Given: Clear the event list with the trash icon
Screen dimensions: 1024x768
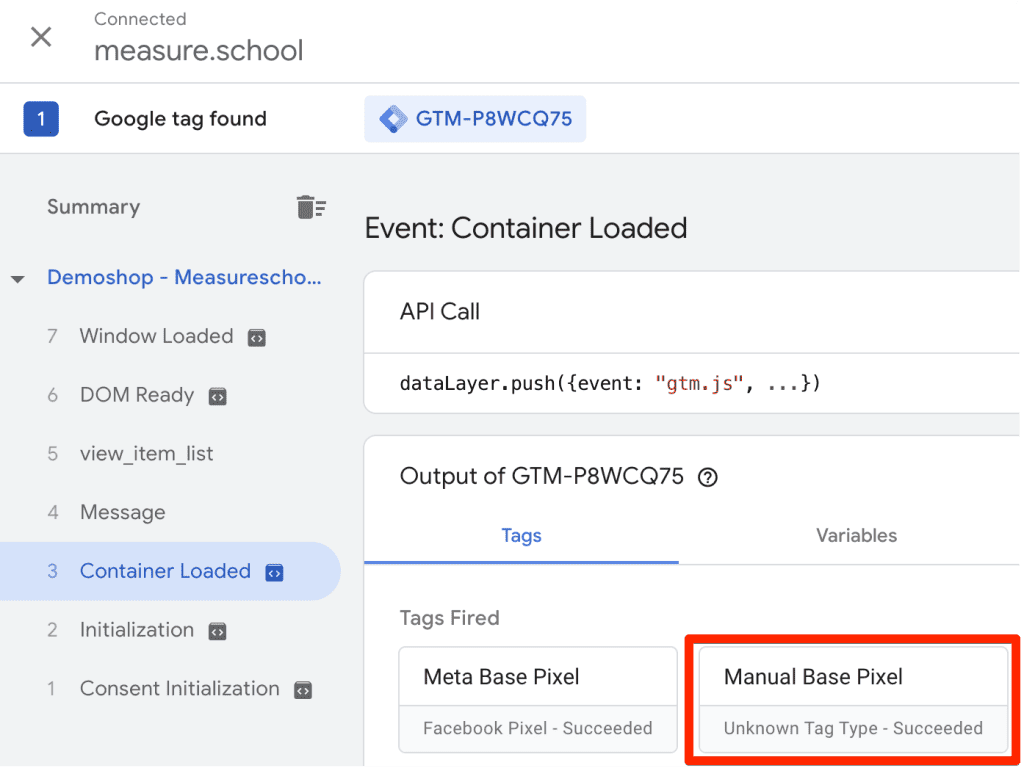Looking at the screenshot, I should click(x=311, y=207).
